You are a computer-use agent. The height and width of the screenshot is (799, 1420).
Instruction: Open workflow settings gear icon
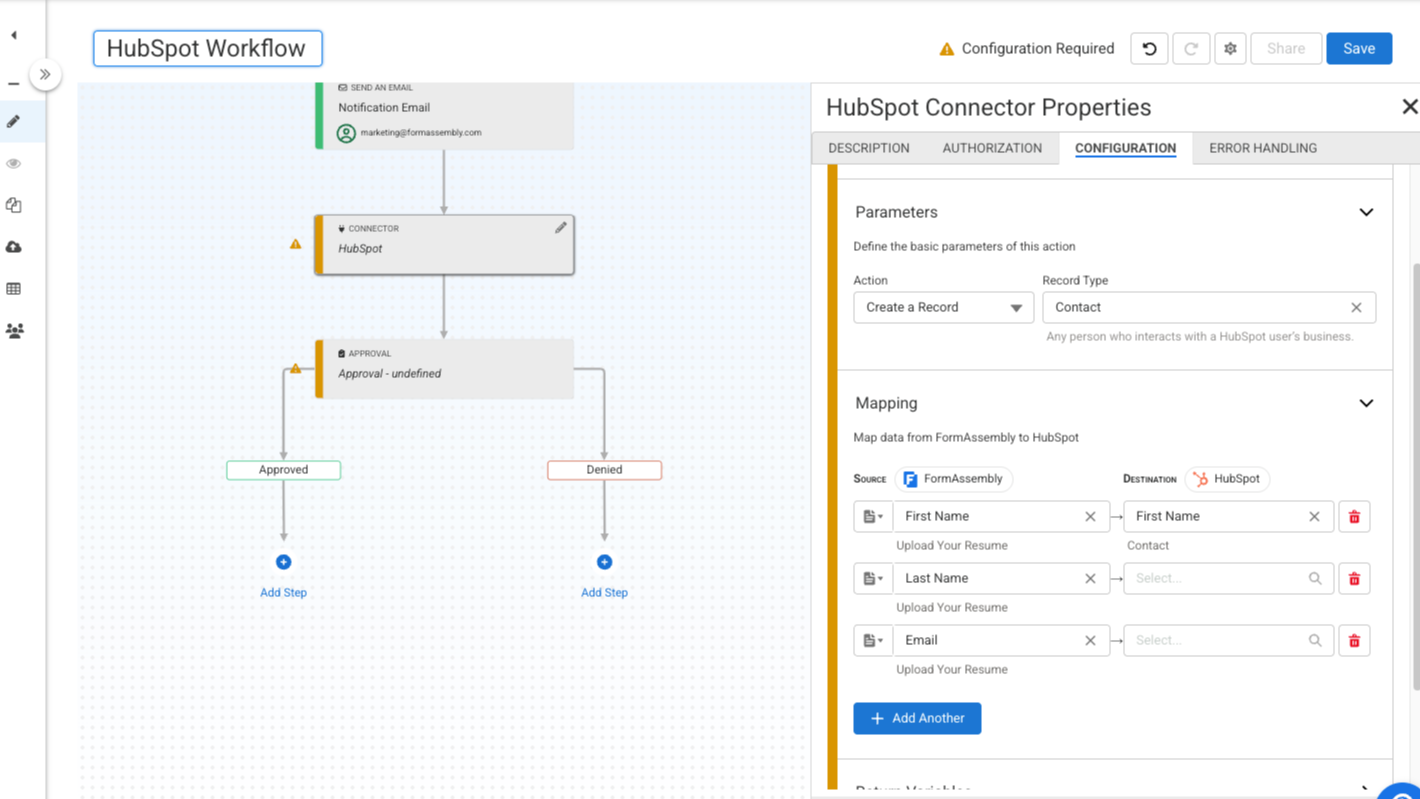click(1230, 48)
